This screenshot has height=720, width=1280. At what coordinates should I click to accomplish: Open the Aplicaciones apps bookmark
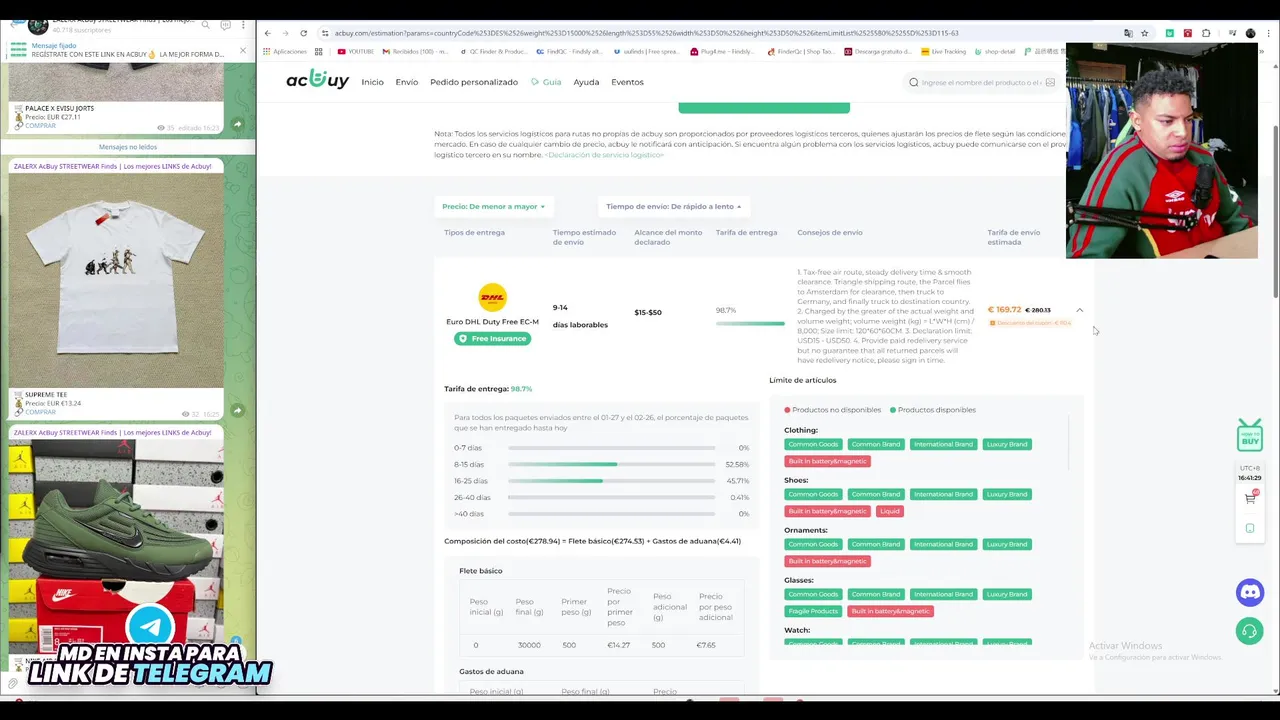[x=284, y=51]
